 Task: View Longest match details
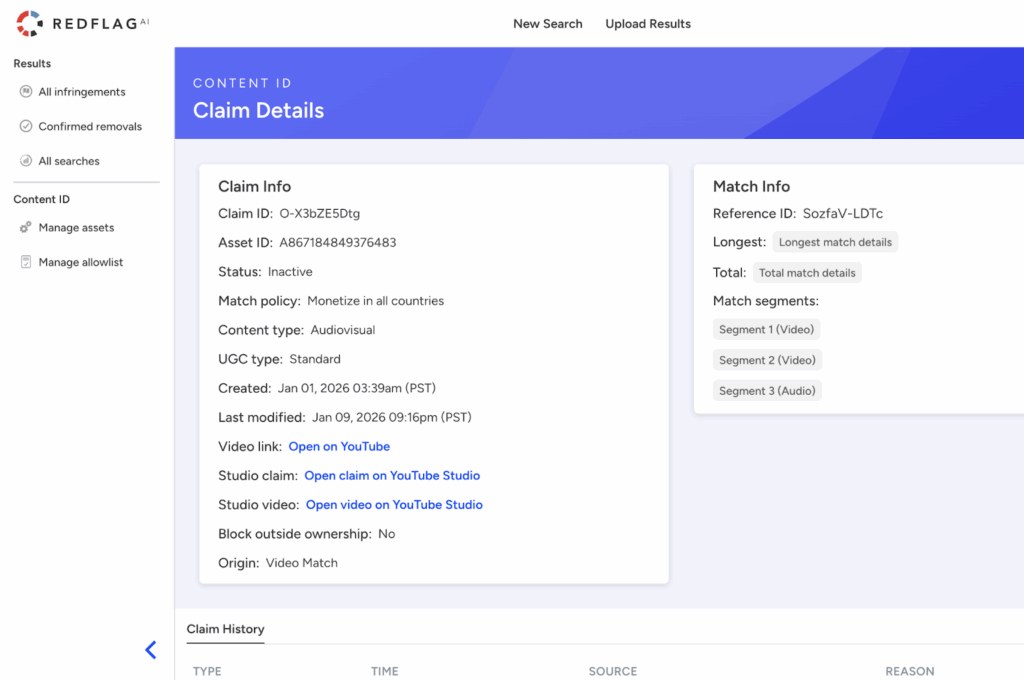point(835,242)
